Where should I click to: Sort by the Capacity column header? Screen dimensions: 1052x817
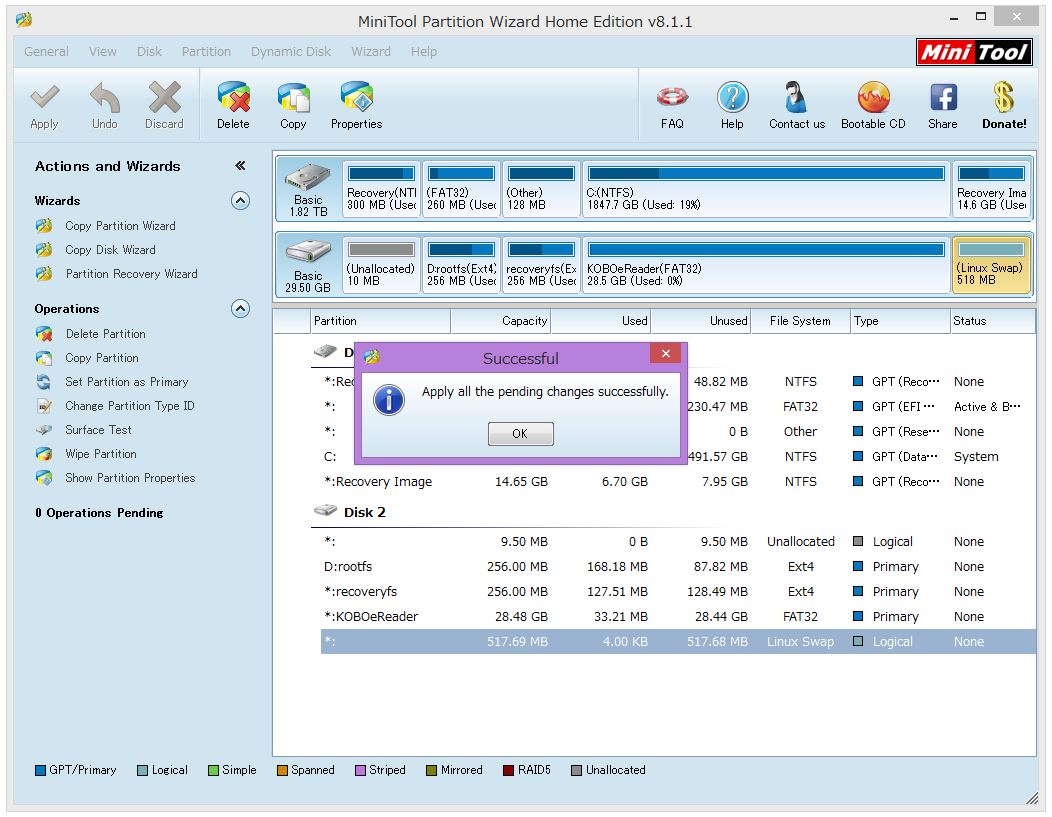[x=501, y=321]
